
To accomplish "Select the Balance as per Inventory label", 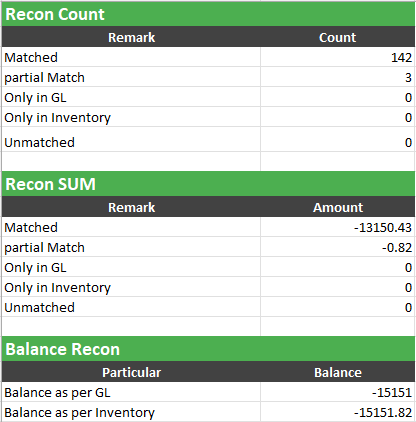I will click(x=79, y=412).
